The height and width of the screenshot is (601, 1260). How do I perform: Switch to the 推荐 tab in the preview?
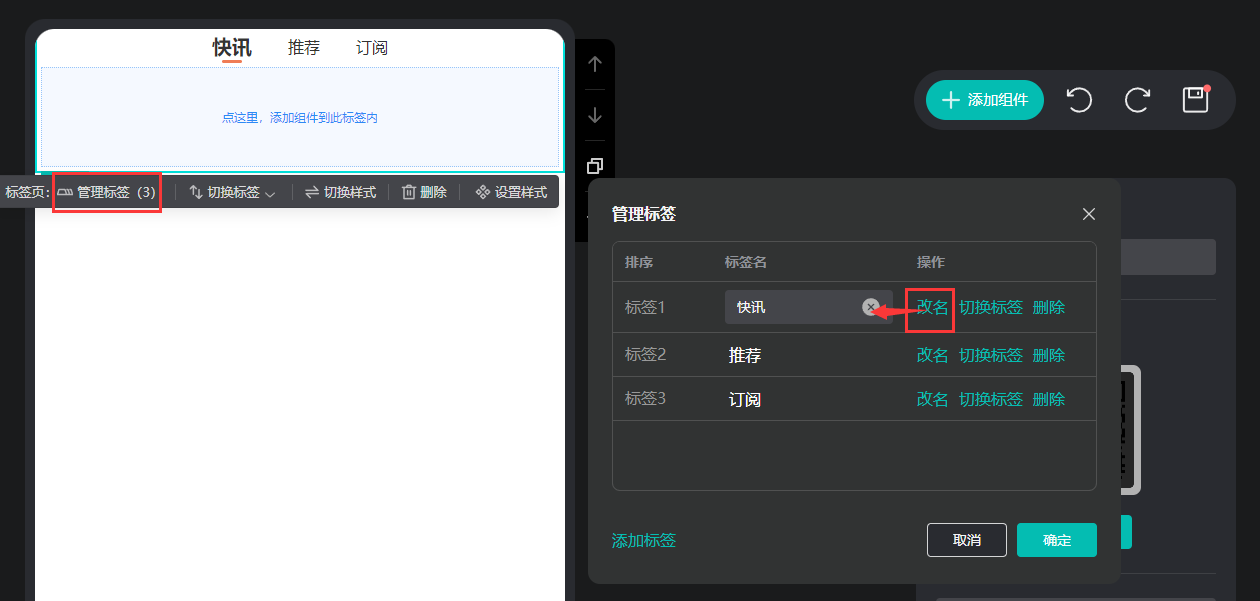(x=304, y=48)
